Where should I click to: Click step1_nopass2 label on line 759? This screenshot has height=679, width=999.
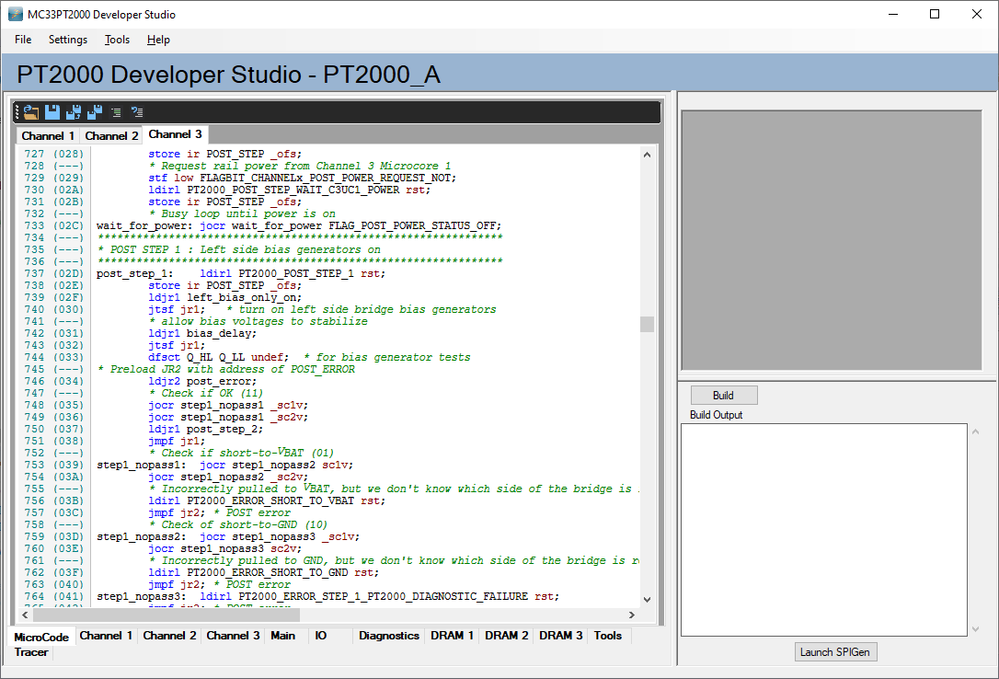point(141,537)
